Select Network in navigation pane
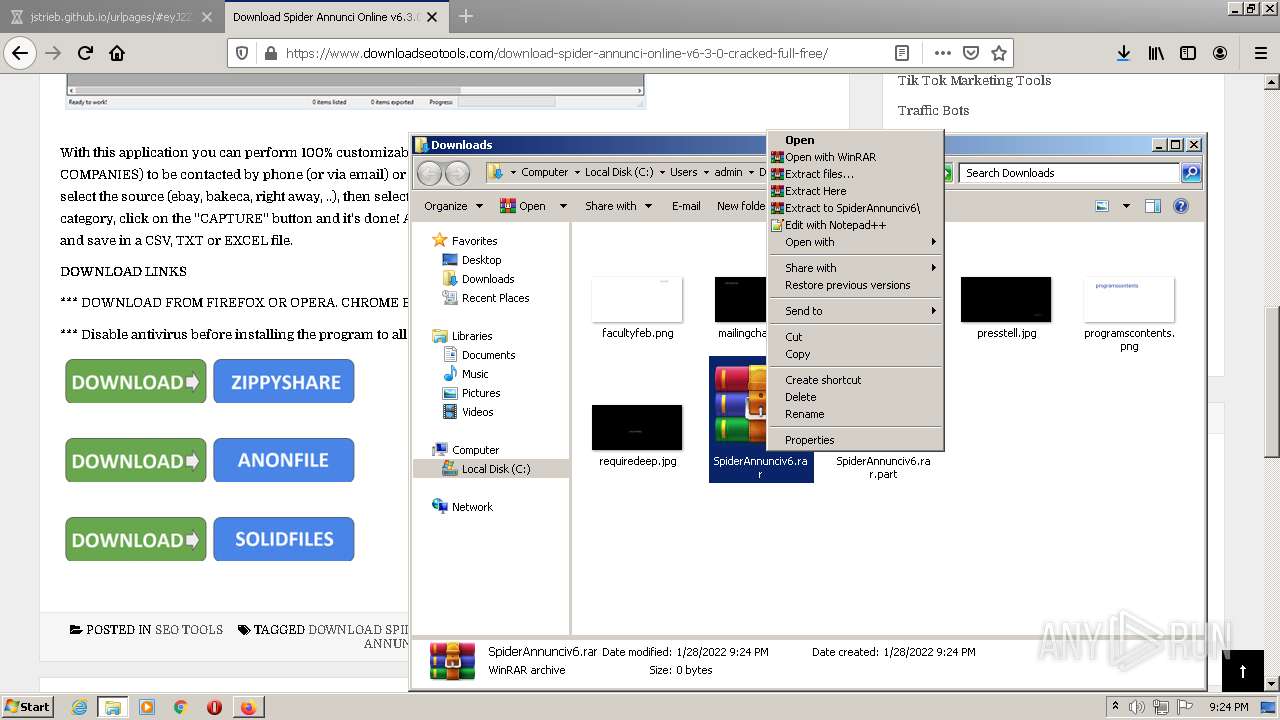Image resolution: width=1280 pixels, height=720 pixels. pos(472,507)
